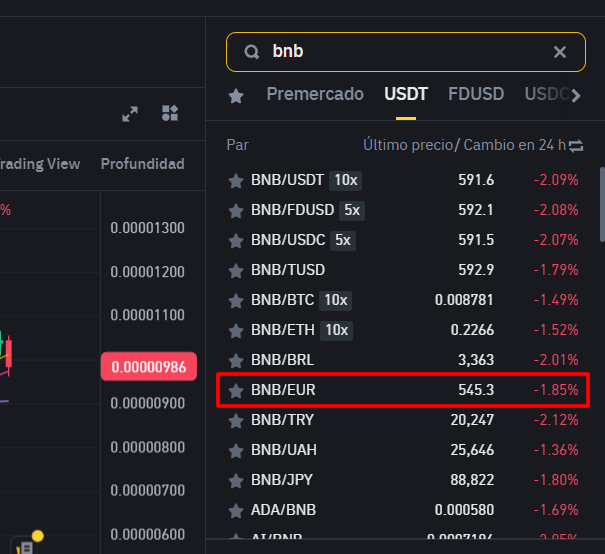The image size is (605, 554).
Task: Switch to the Premercado tab
Action: tap(315, 94)
